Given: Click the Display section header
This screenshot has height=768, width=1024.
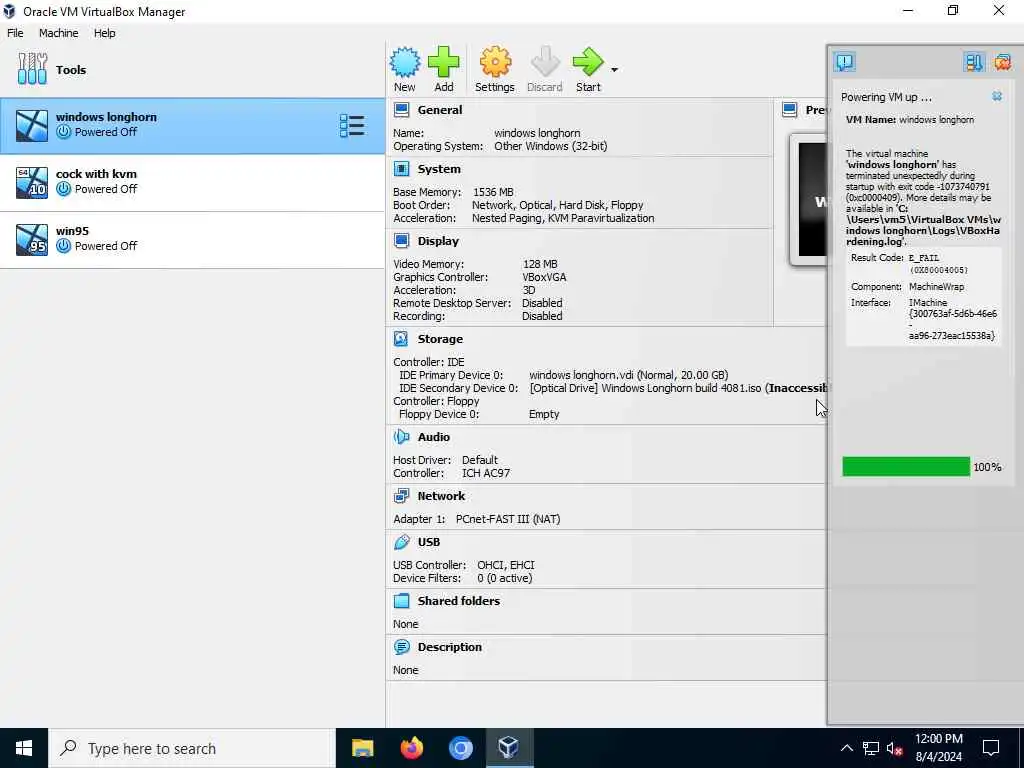Looking at the screenshot, I should (438, 240).
